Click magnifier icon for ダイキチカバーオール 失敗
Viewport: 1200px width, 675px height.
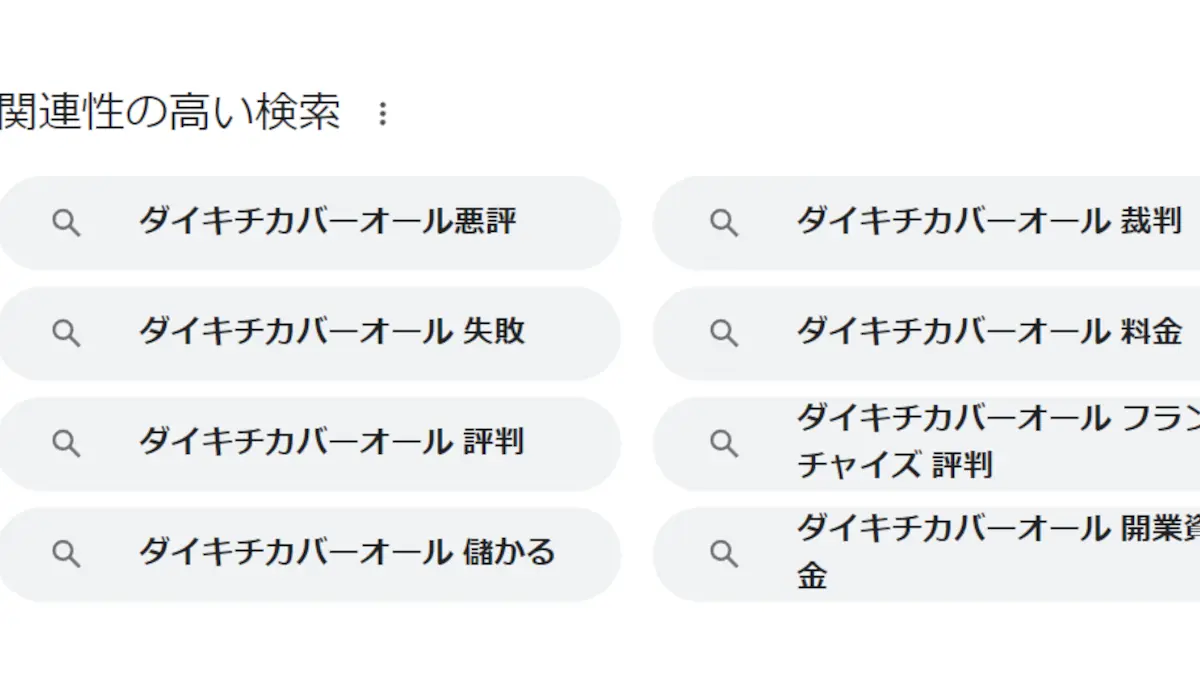click(x=66, y=333)
